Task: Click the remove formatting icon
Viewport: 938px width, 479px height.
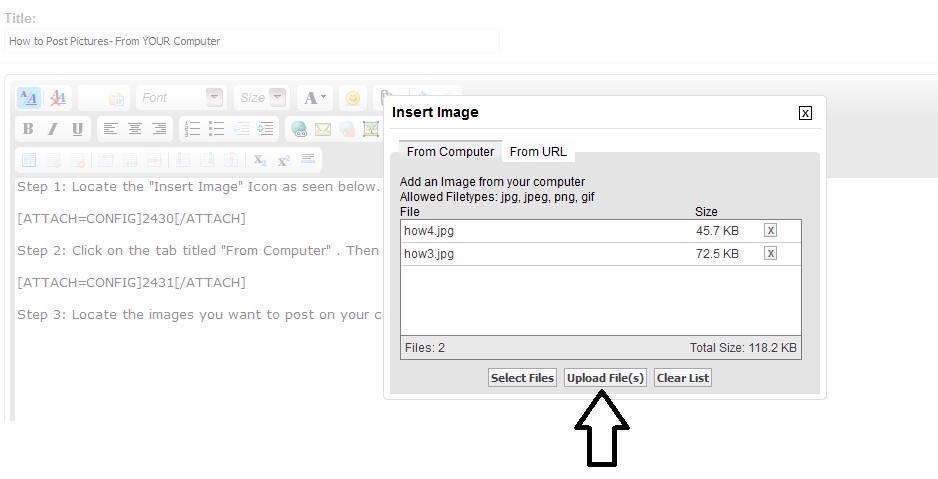Action: pos(58,98)
